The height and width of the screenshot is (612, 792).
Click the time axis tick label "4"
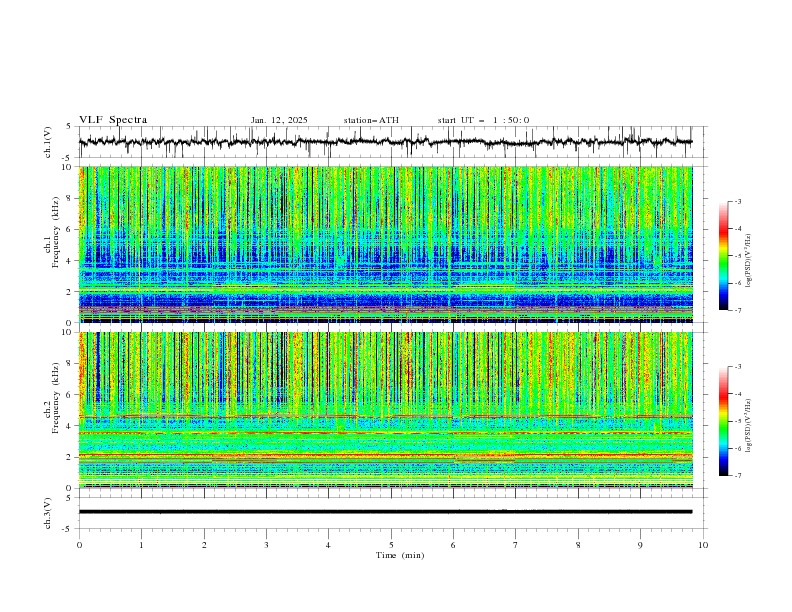pos(328,545)
